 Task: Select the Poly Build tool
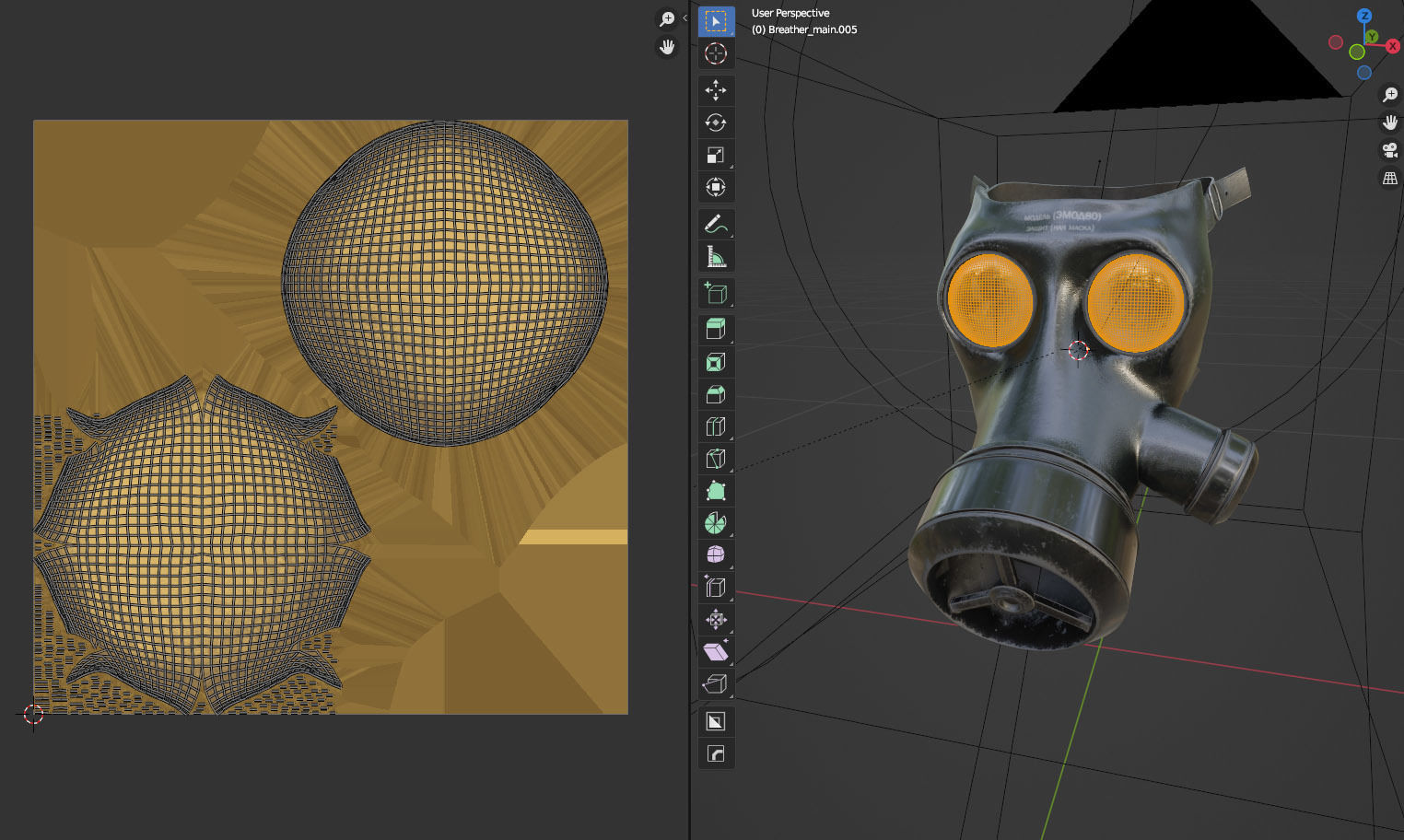coord(716,491)
